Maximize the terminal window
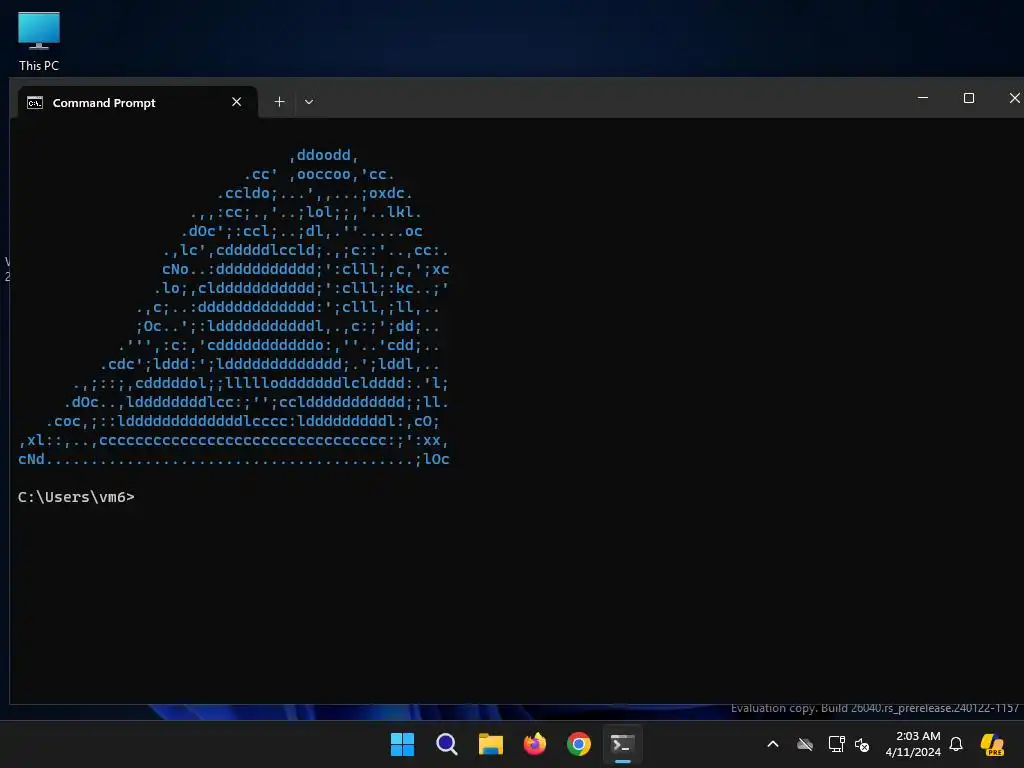 (968, 98)
